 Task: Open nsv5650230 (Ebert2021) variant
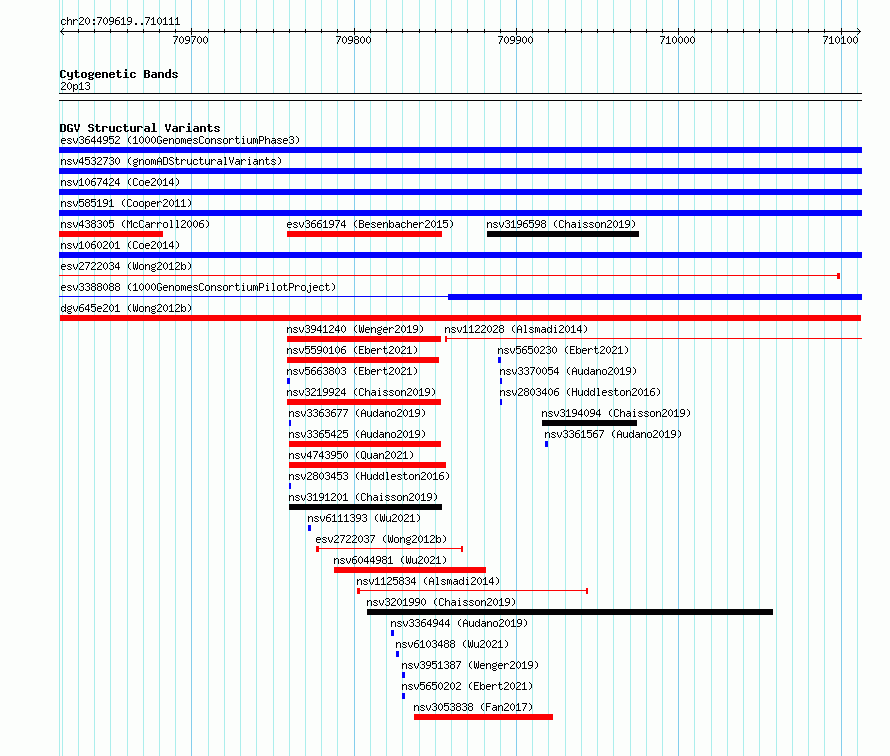click(x=563, y=350)
